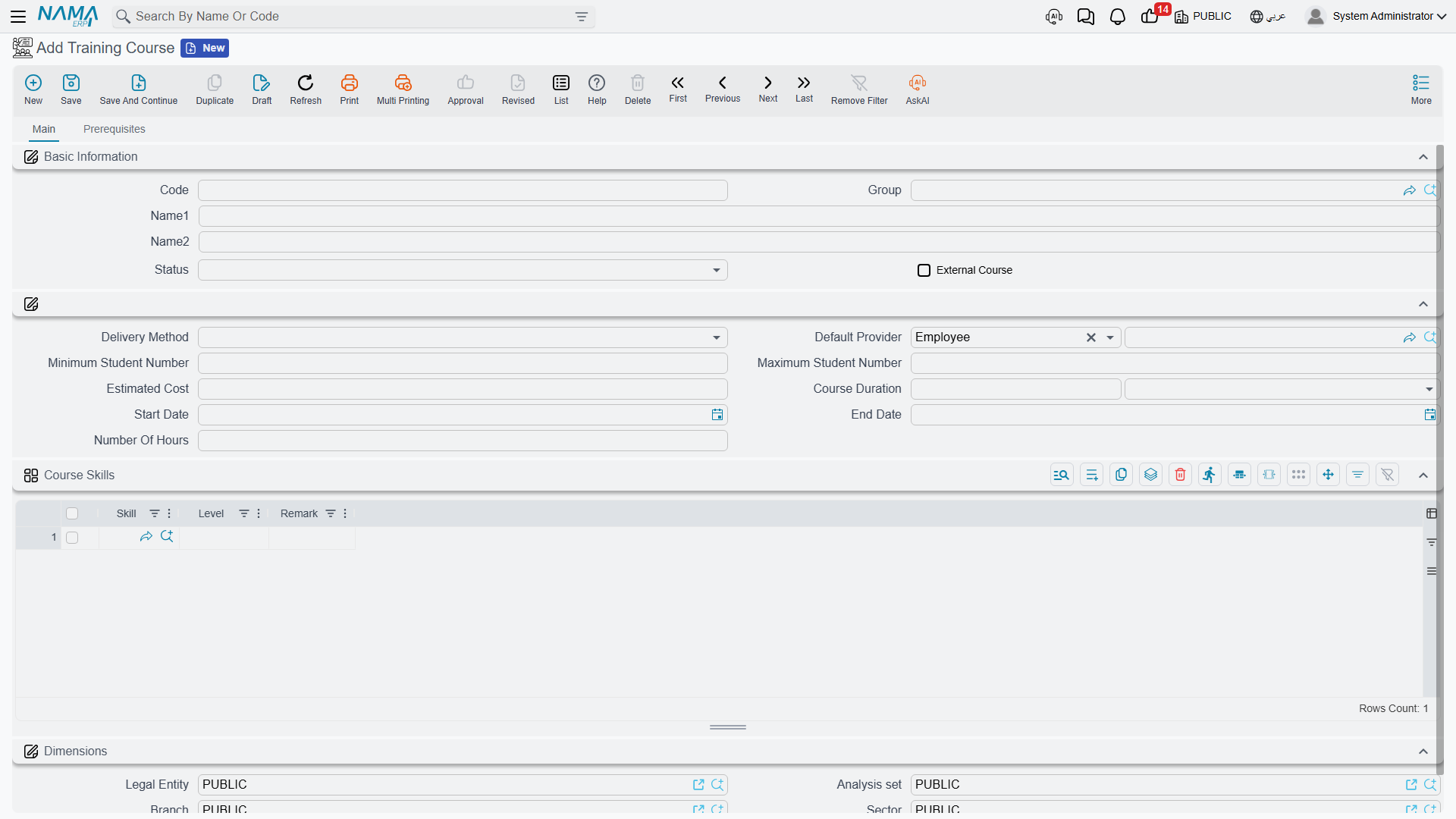This screenshot has width=1456, height=819.
Task: Jump to Last record
Action: pos(804,89)
